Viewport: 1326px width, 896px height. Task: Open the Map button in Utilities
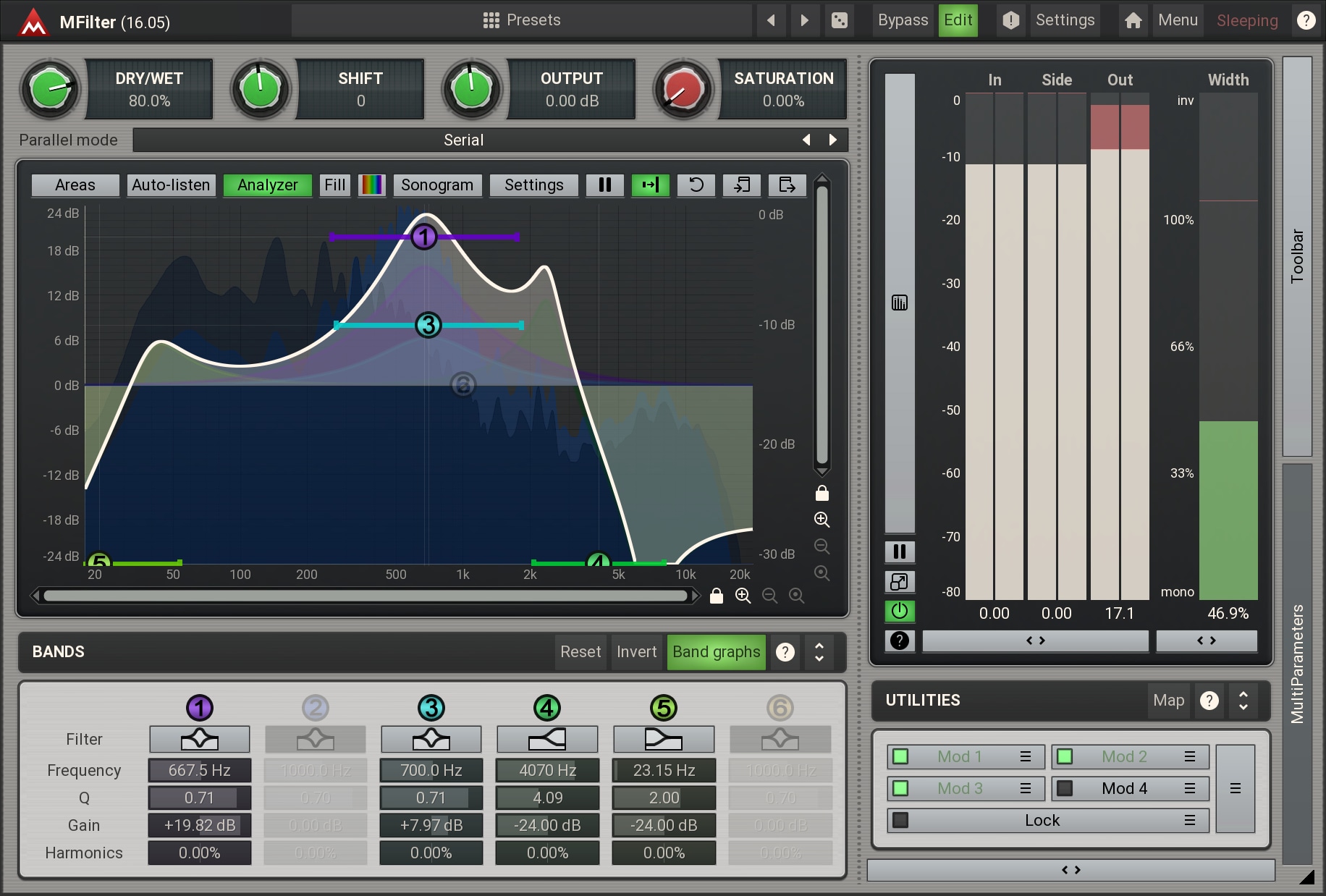click(x=1168, y=701)
